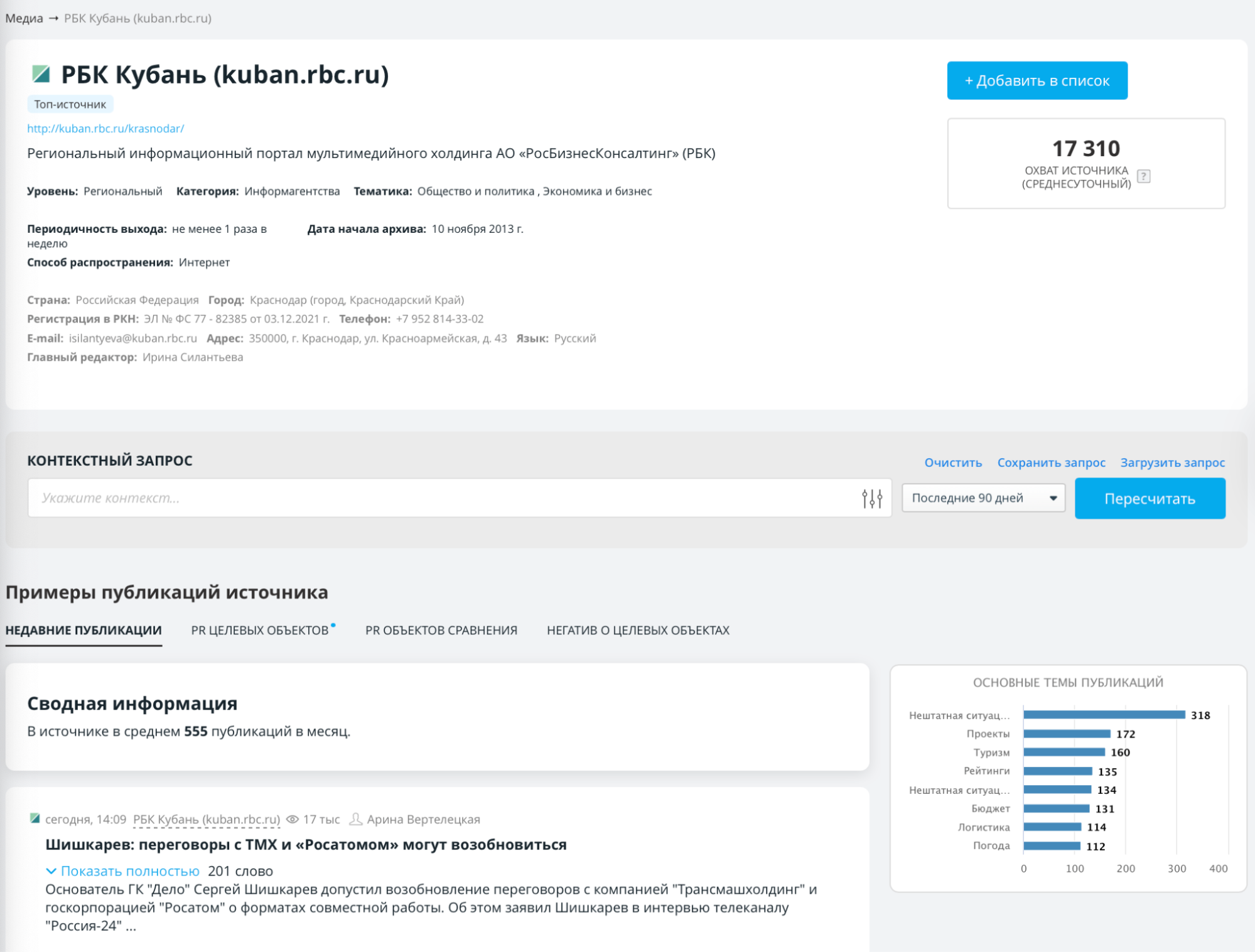Click the question mark help icon near reach
This screenshot has width=1255, height=952.
tap(1143, 177)
